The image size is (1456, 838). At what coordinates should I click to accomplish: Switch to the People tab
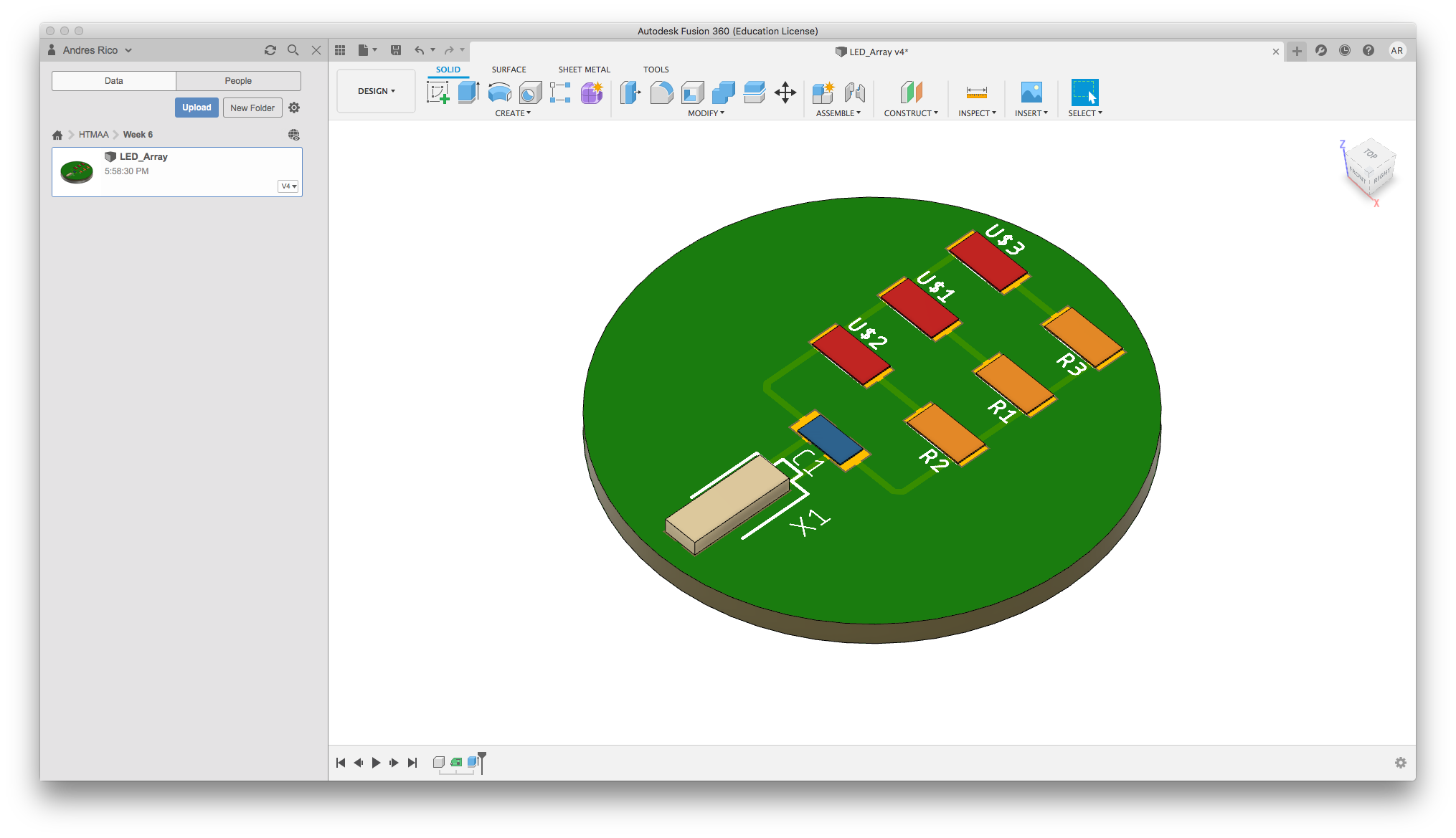(238, 81)
